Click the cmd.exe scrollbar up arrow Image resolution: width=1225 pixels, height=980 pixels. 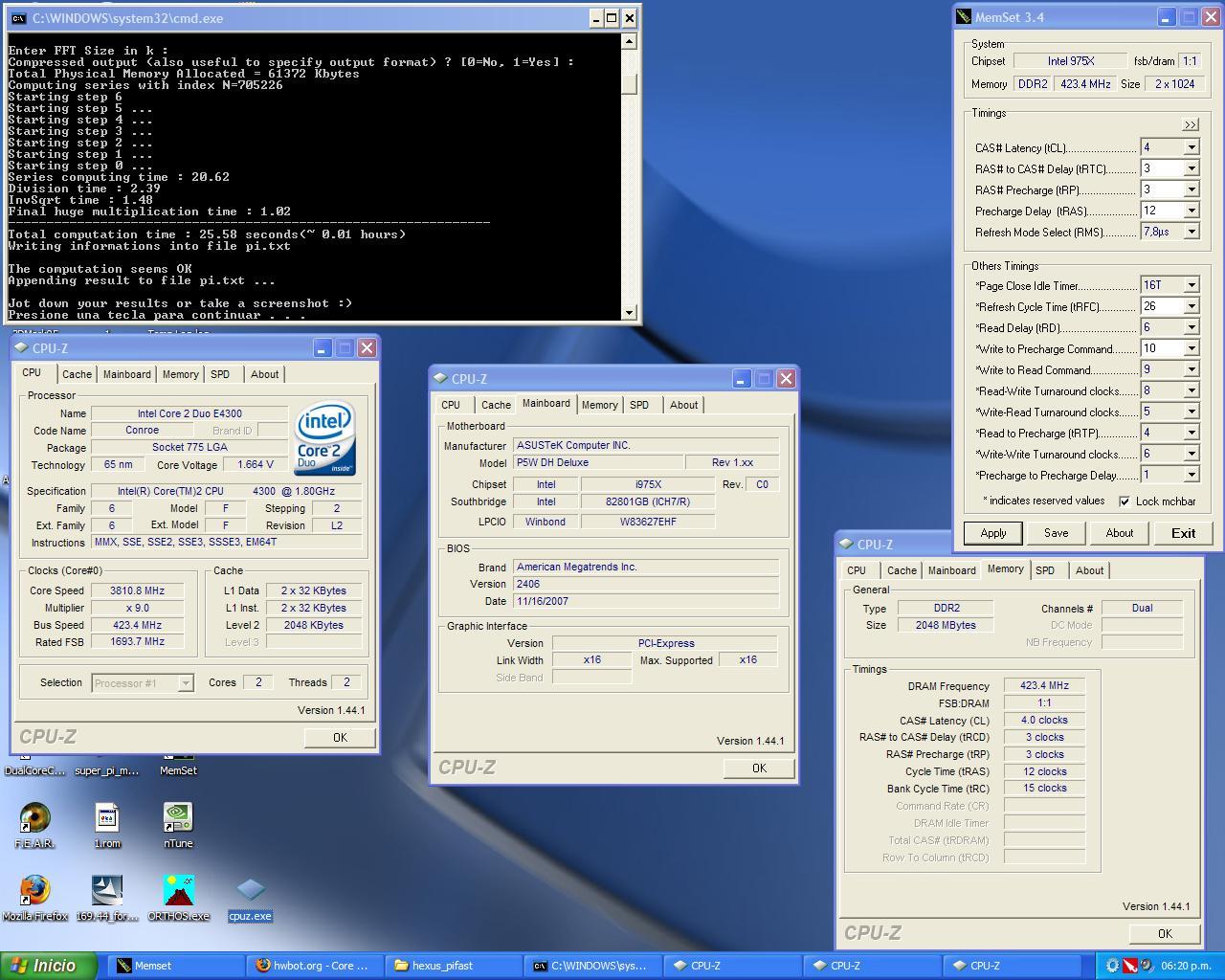(629, 41)
